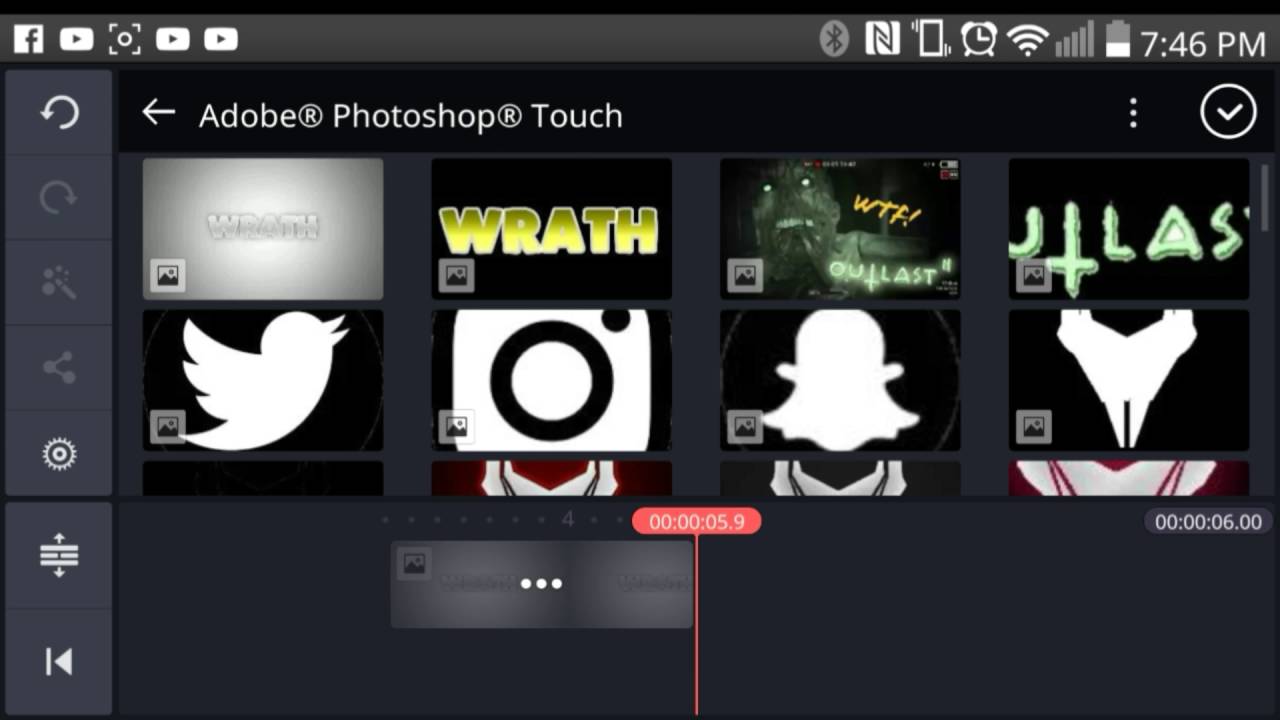Go back from Adobe Photoshop Touch folder
The height and width of the screenshot is (720, 1280).
pos(159,113)
